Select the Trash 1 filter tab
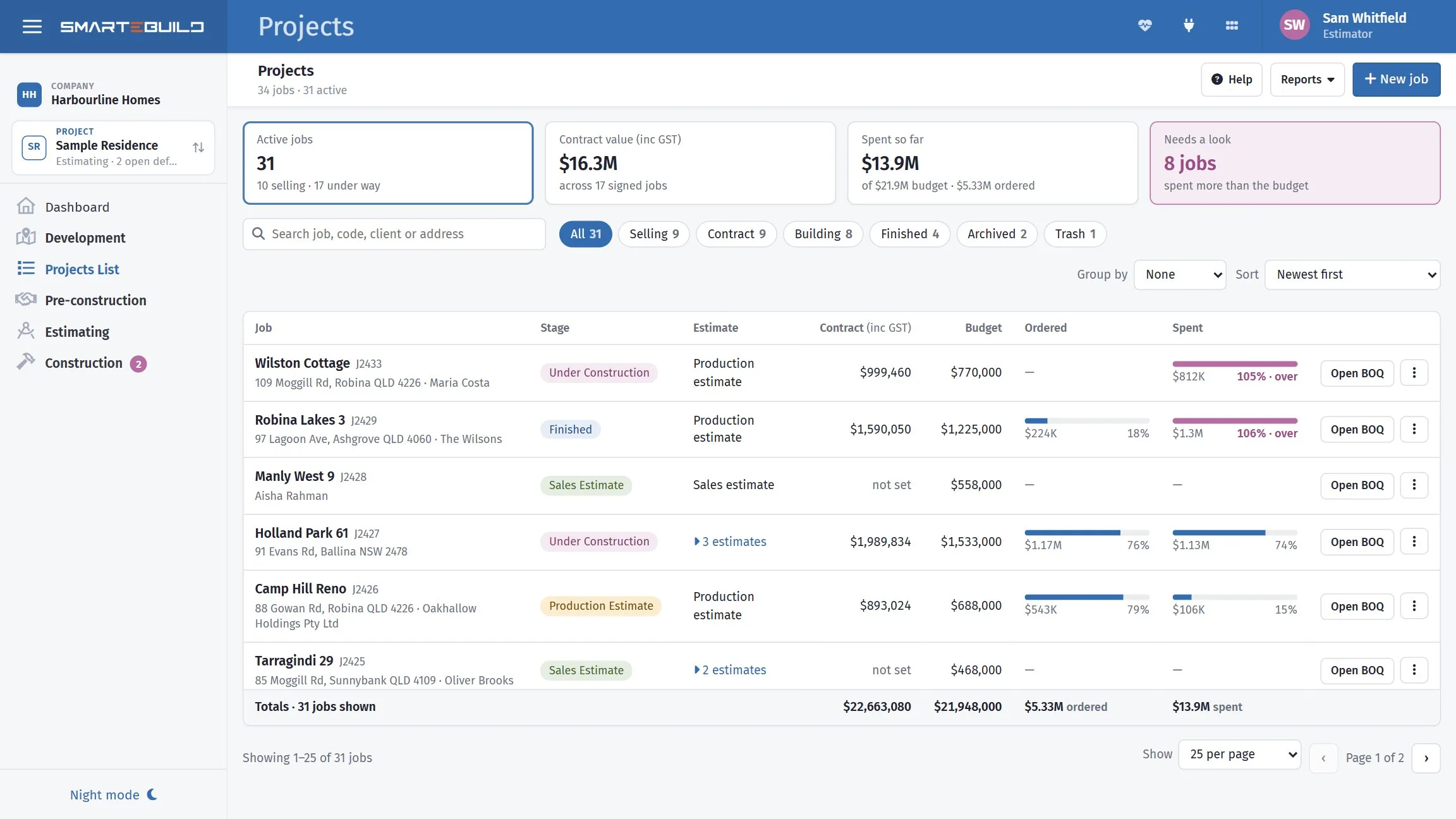Viewport: 1456px width, 819px height. point(1075,234)
